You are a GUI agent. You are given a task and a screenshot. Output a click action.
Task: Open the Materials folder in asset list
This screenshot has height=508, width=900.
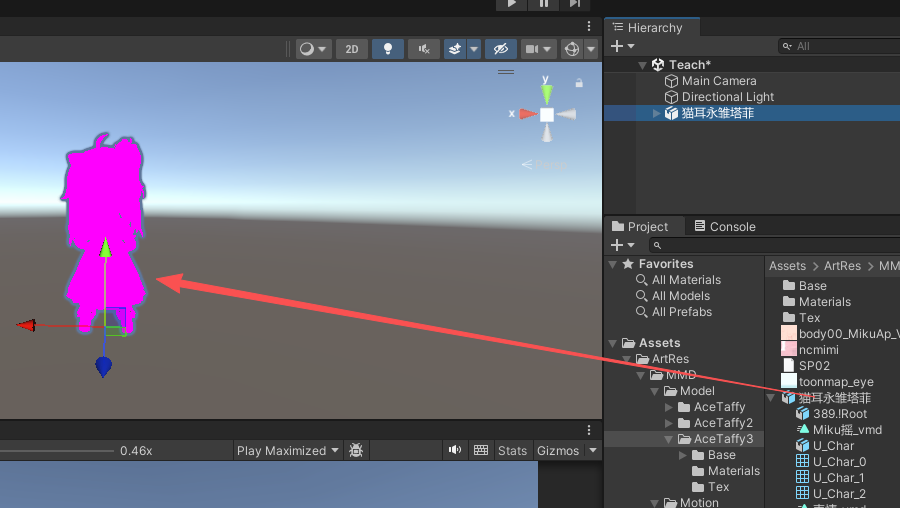click(825, 302)
